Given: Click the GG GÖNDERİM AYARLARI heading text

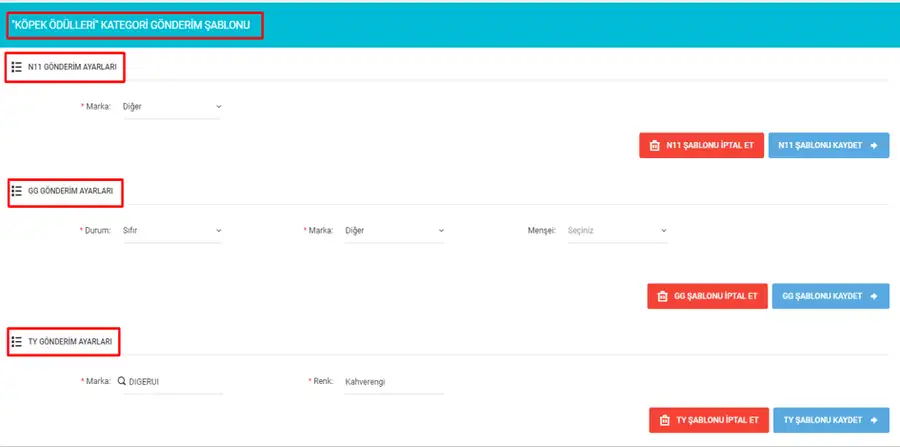Looking at the screenshot, I should coord(71,191).
